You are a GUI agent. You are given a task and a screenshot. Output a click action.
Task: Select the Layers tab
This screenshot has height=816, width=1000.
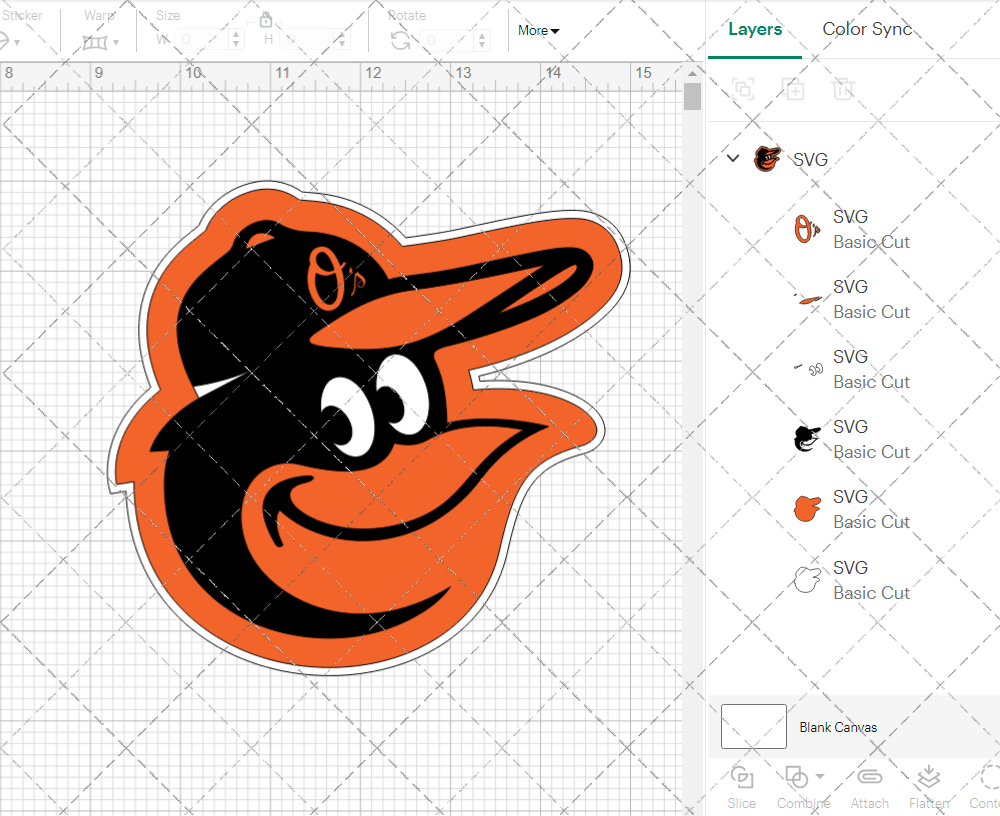coord(755,29)
